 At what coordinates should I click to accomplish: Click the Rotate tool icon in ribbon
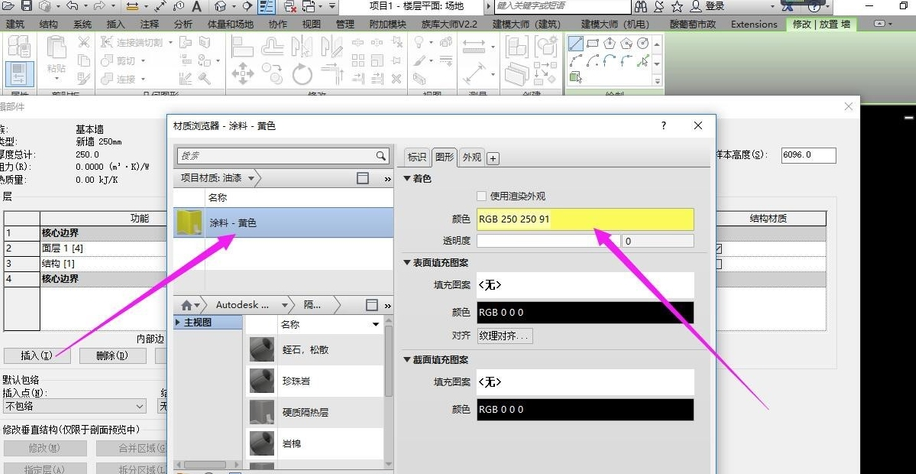pos(302,74)
